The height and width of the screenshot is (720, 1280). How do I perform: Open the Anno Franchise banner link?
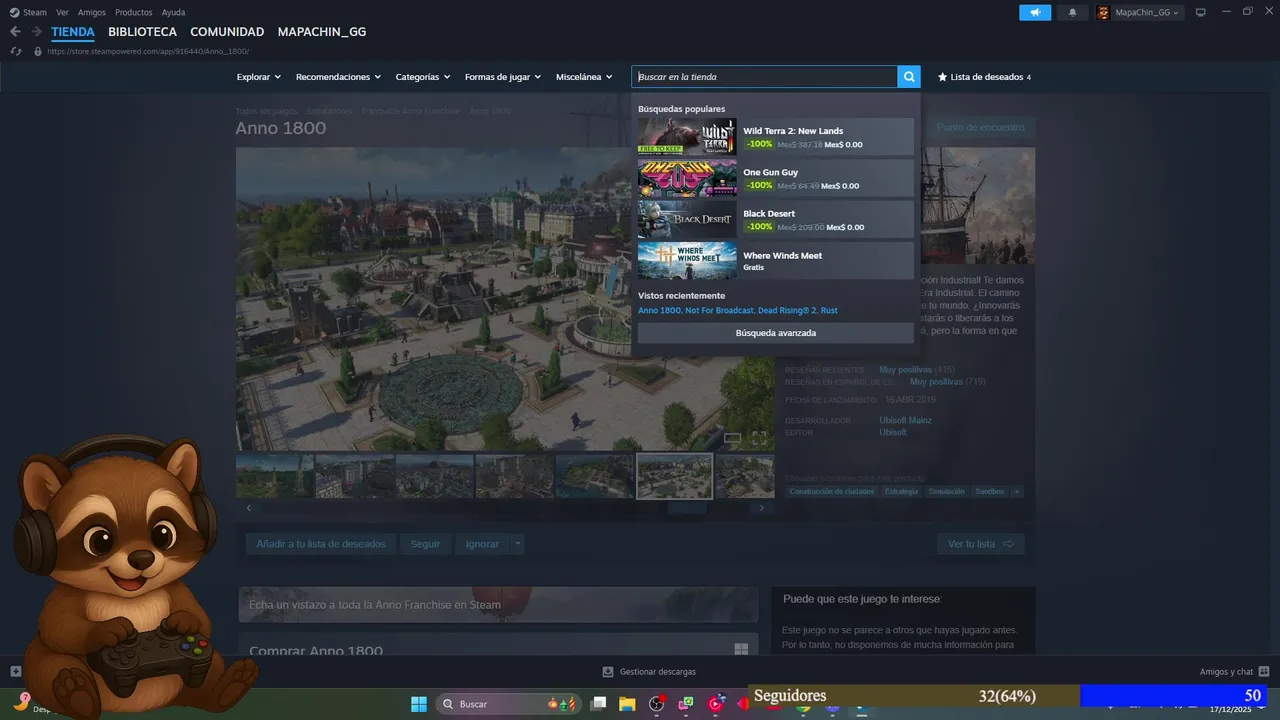pos(498,605)
